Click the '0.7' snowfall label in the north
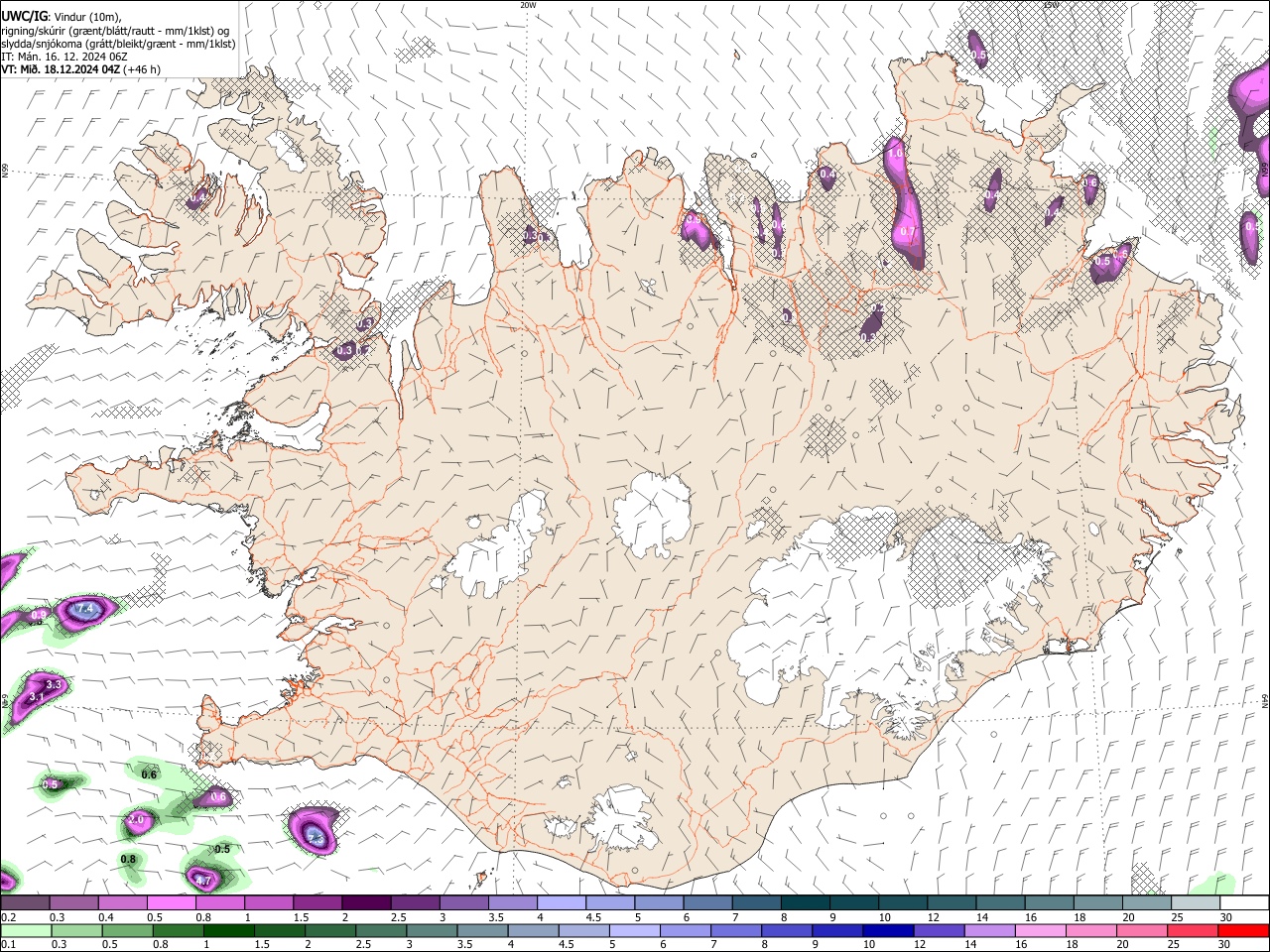Image resolution: width=1270 pixels, height=952 pixels. (907, 231)
